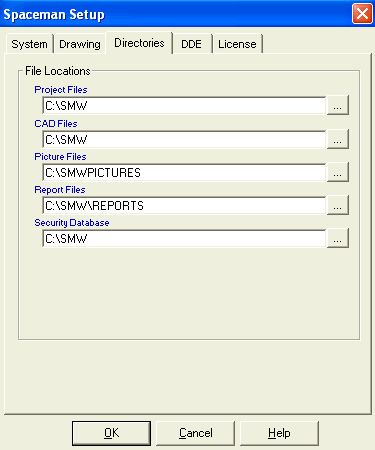
Task: Browse for Report Files folder
Action: click(338, 205)
